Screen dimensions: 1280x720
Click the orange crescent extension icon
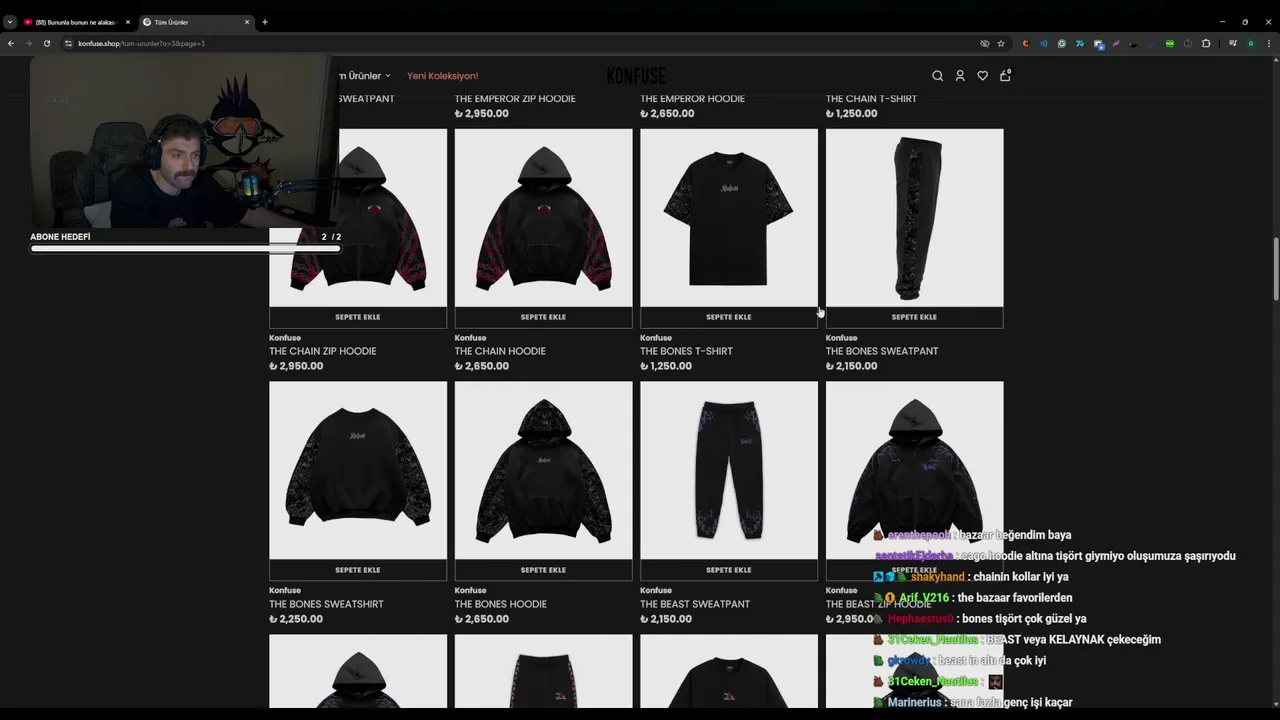coord(1026,43)
